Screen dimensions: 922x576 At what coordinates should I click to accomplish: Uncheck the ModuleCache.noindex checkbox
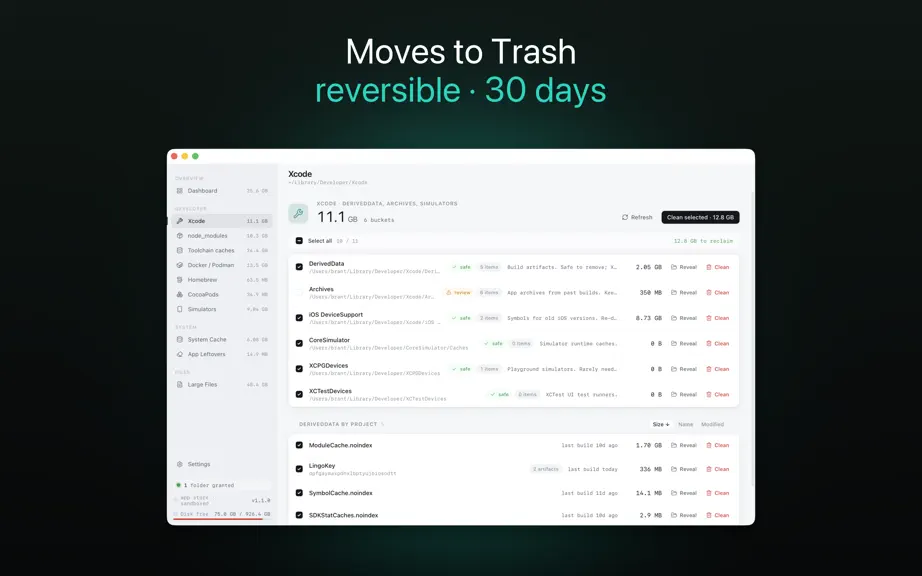299,446
